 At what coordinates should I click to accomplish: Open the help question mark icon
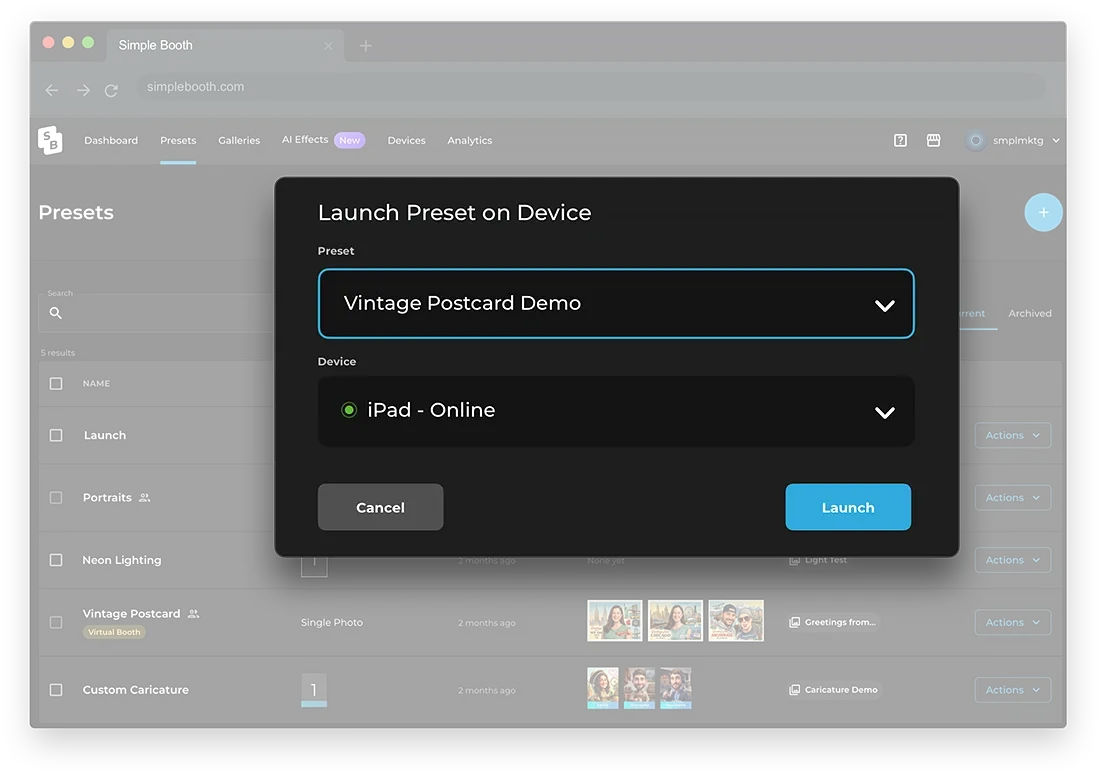tap(900, 140)
